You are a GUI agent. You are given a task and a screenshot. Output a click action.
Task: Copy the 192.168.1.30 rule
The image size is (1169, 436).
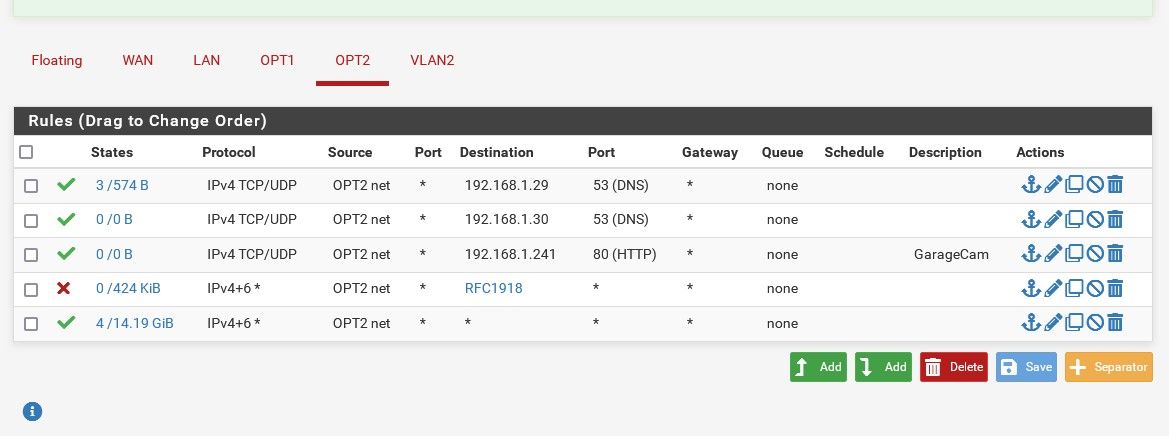[1074, 219]
